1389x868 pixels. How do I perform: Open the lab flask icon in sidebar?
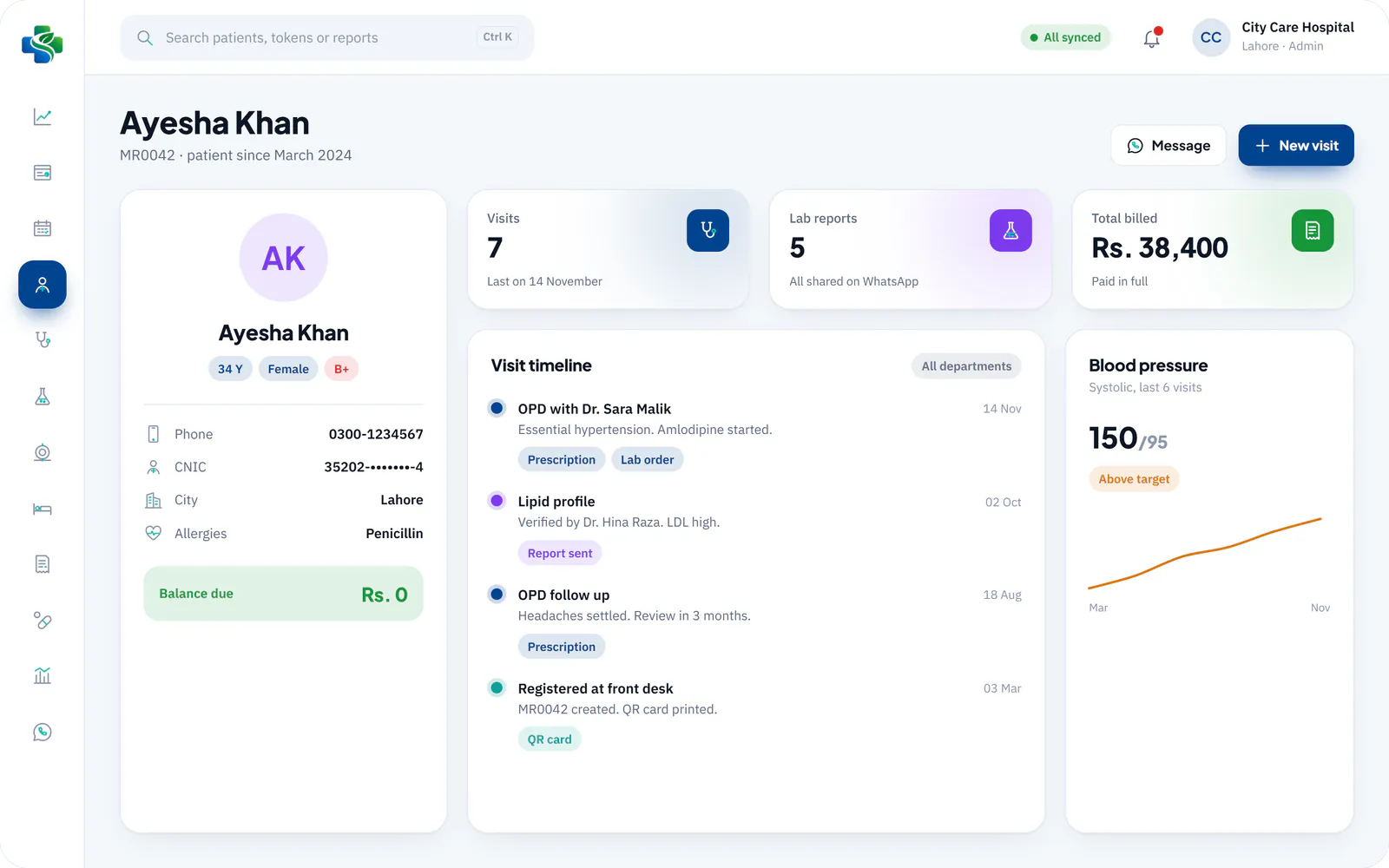click(x=43, y=397)
